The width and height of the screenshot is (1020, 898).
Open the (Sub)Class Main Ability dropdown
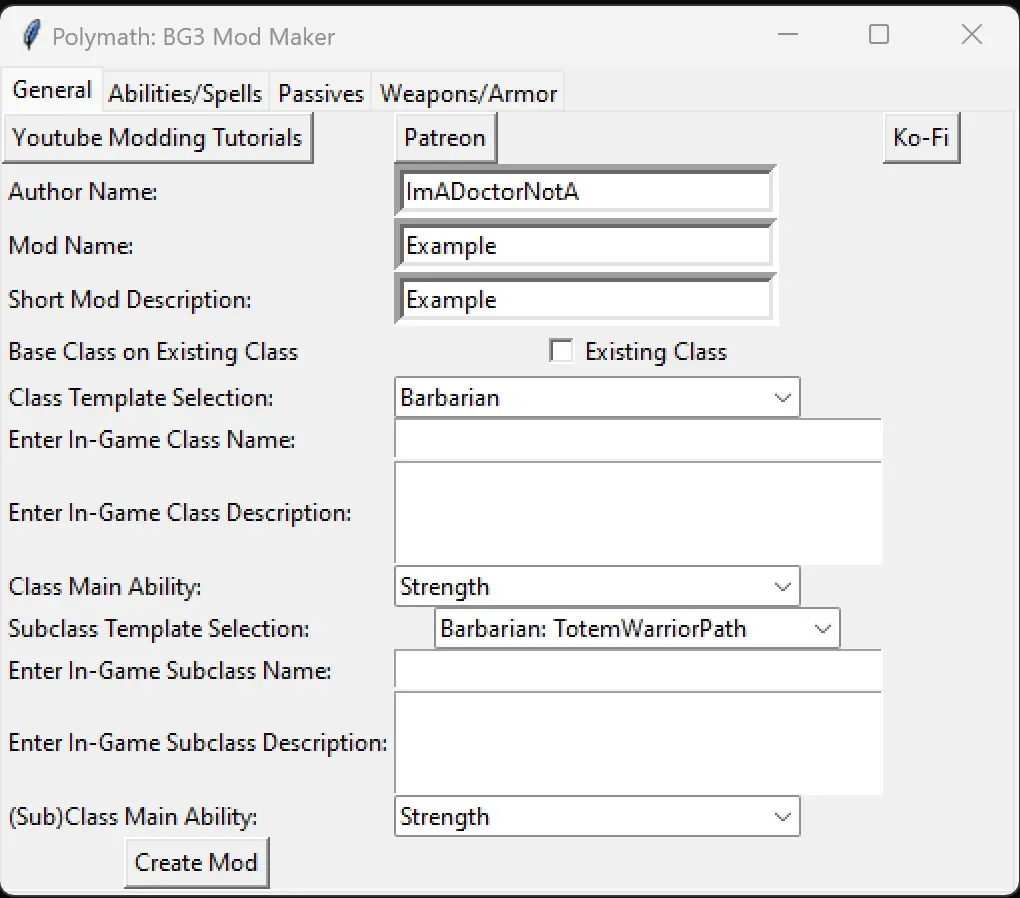tap(597, 817)
